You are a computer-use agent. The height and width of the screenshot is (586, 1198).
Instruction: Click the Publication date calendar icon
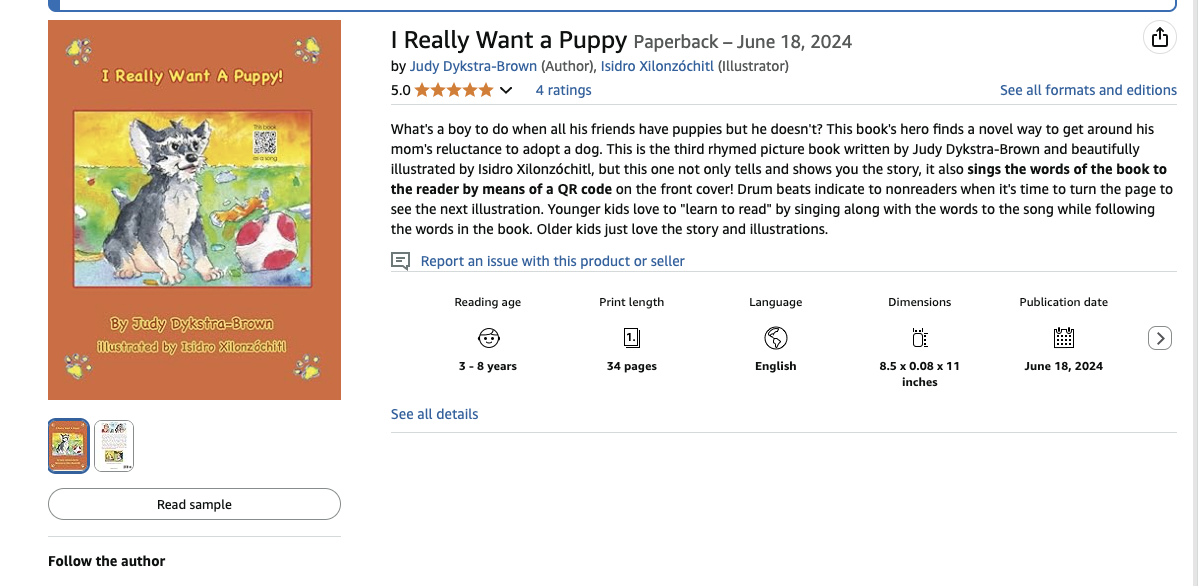pyautogui.click(x=1064, y=337)
